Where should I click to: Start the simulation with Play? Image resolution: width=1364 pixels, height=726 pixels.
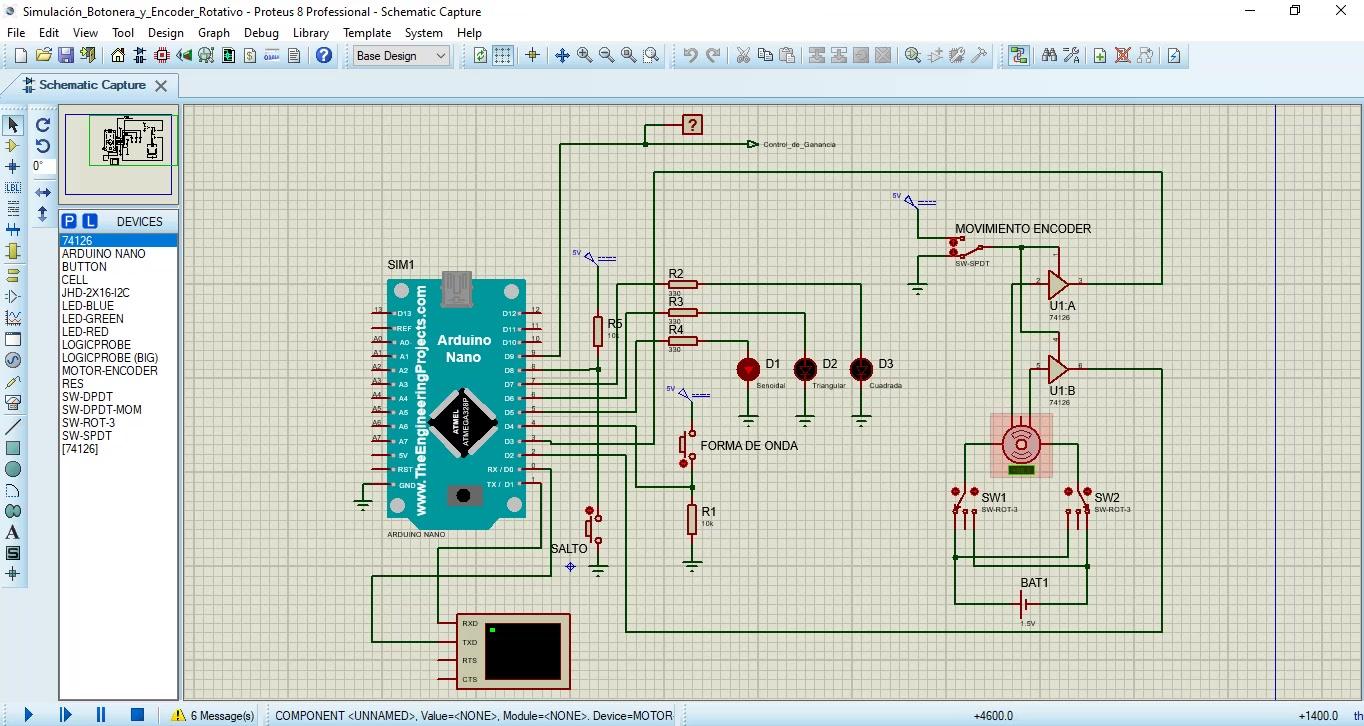click(29, 715)
